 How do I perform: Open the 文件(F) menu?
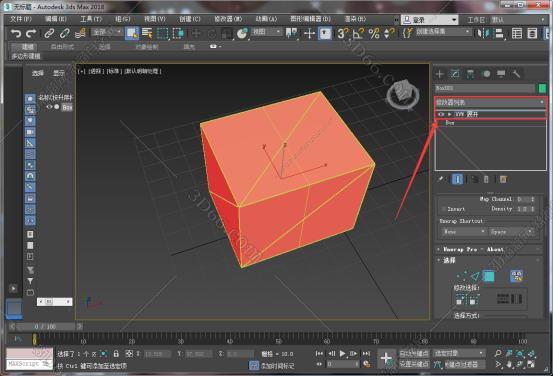(x=21, y=19)
